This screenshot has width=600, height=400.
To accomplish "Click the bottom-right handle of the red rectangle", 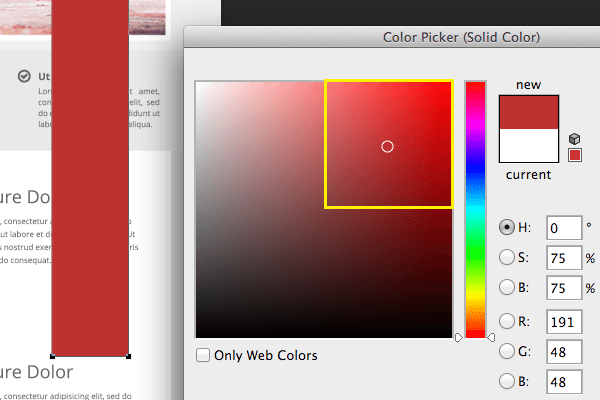I will [129, 356].
